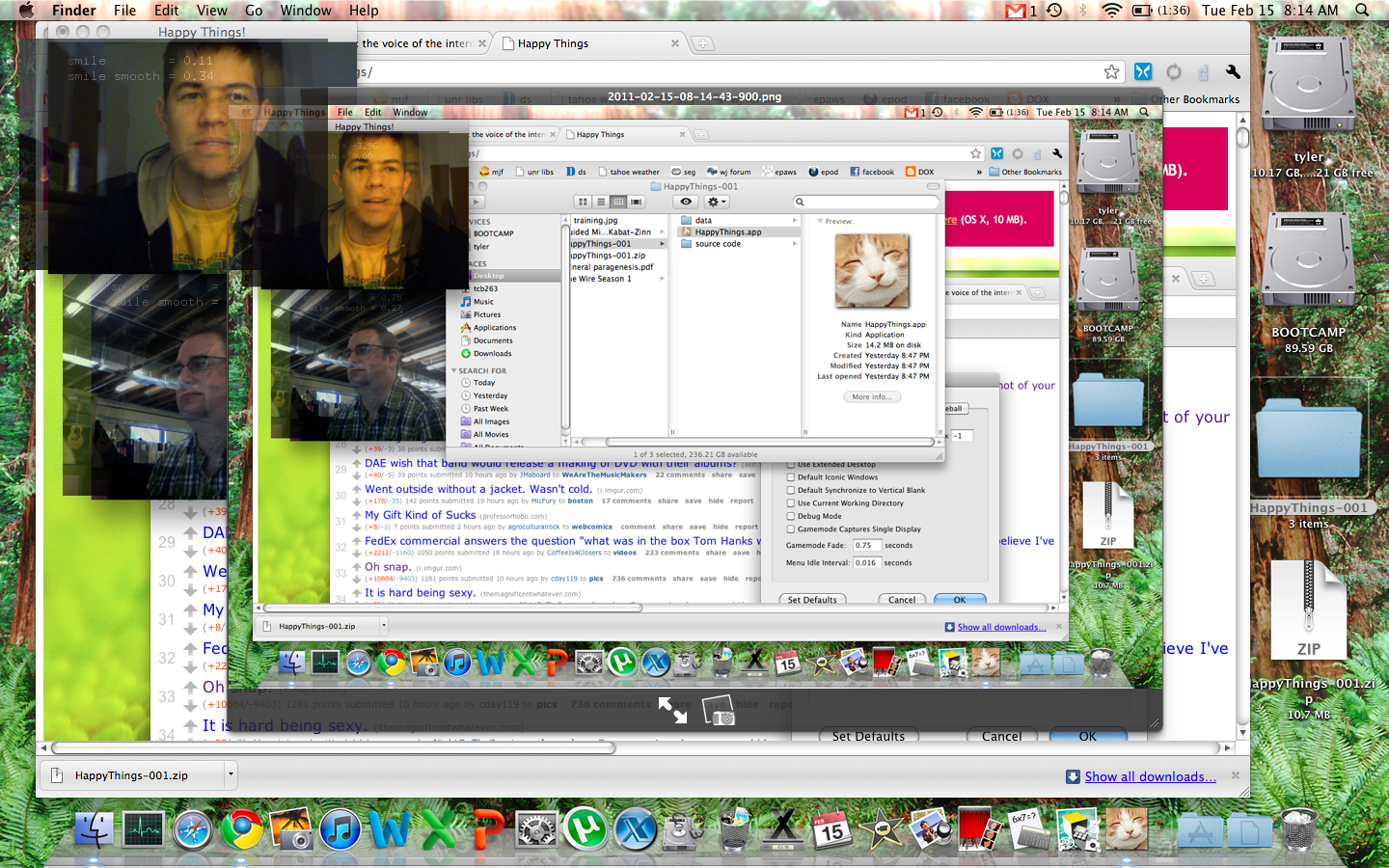Tick Use Current Working Directory checkbox

791,502
